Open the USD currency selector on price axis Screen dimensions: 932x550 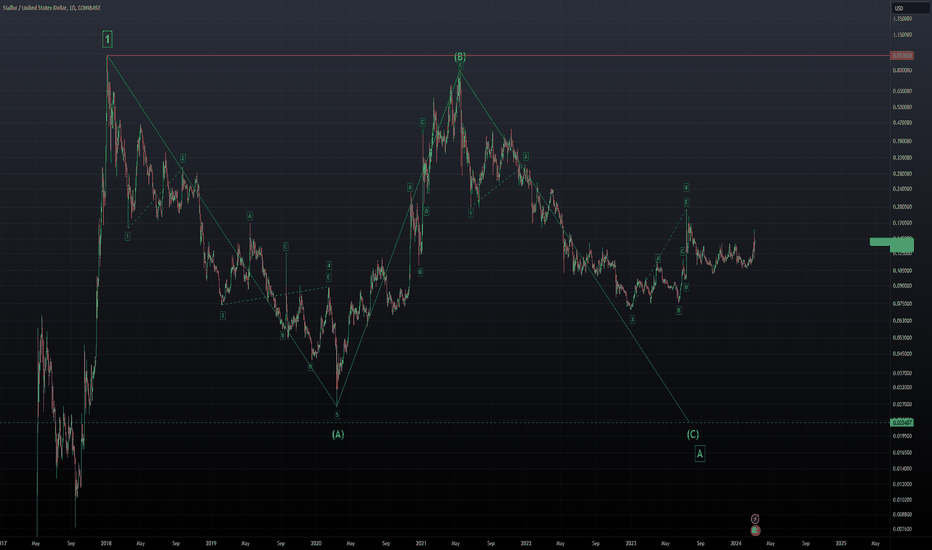[x=911, y=8]
